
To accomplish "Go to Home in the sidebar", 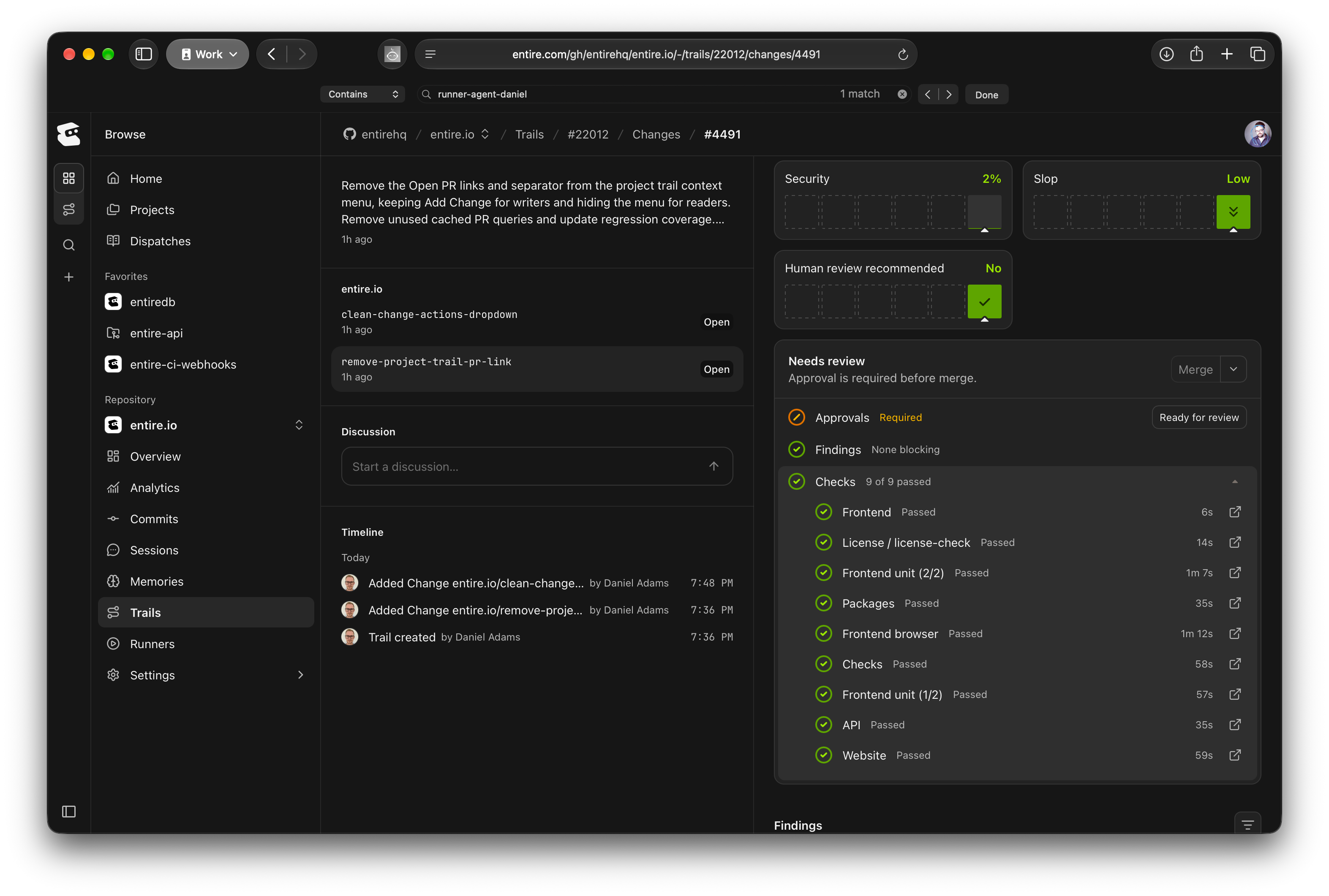I will tap(206, 178).
